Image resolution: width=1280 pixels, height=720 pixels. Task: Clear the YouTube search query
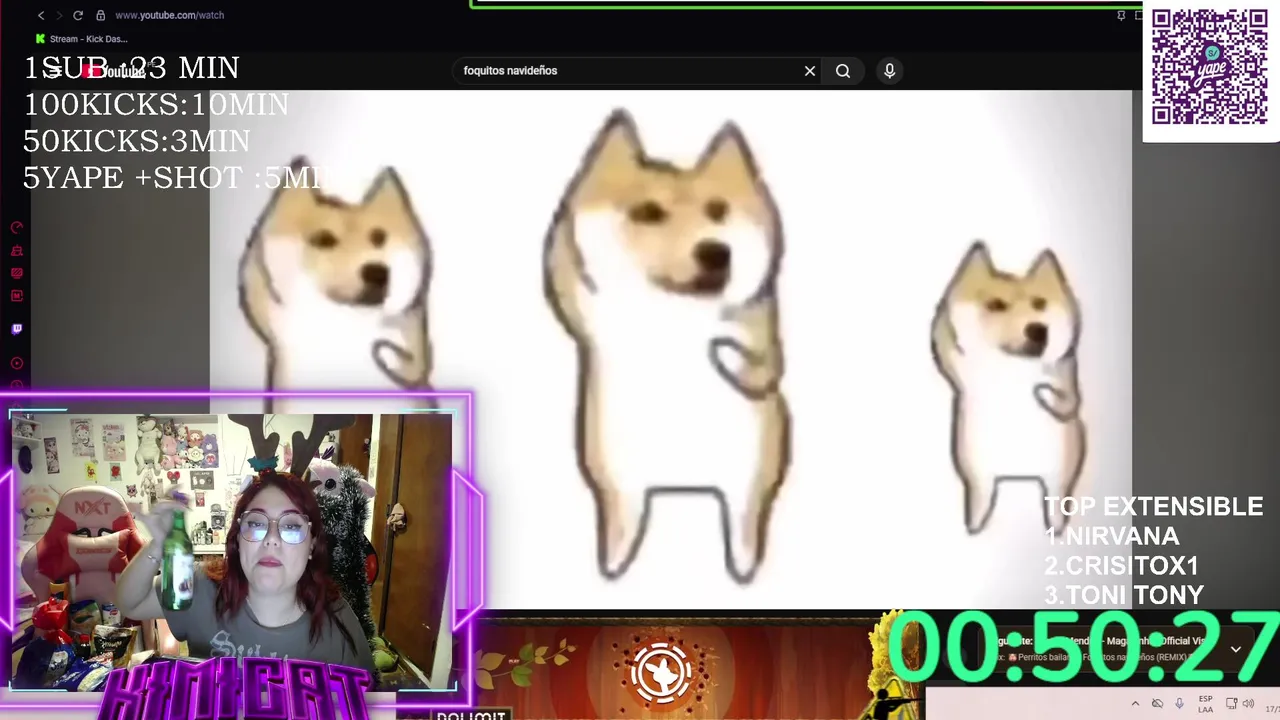pos(810,71)
